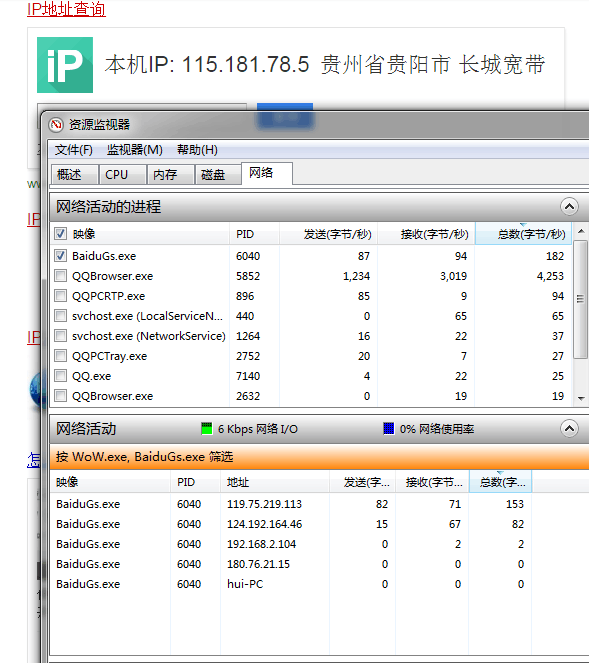The width and height of the screenshot is (589, 663).
Task: Switch to the 概述 tab
Action: point(74,175)
